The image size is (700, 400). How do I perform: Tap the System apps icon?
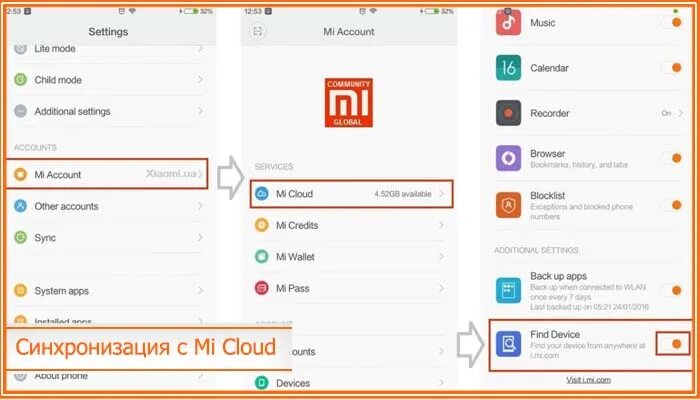(20, 291)
